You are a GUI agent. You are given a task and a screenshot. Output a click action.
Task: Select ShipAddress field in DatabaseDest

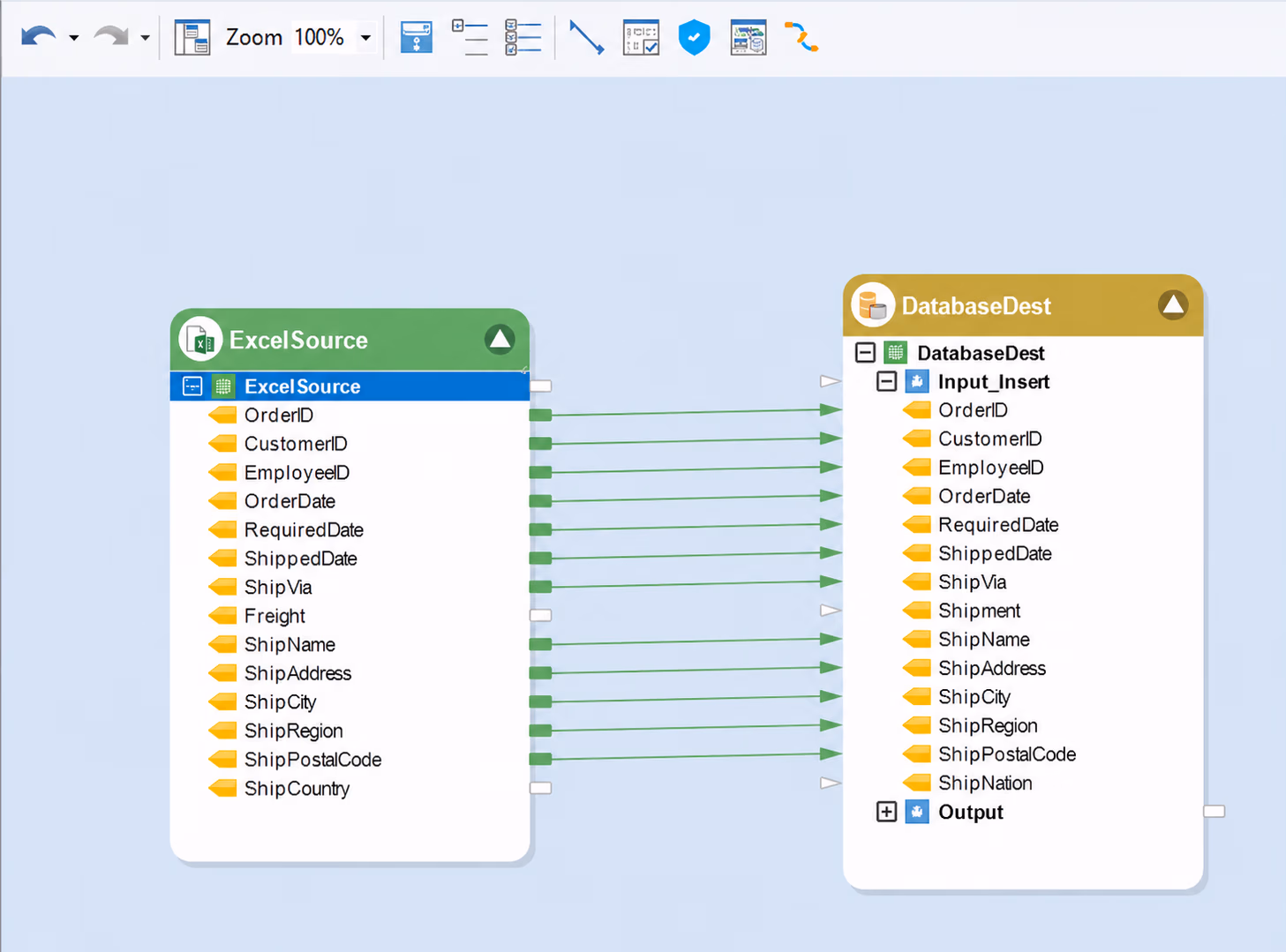tap(992, 668)
